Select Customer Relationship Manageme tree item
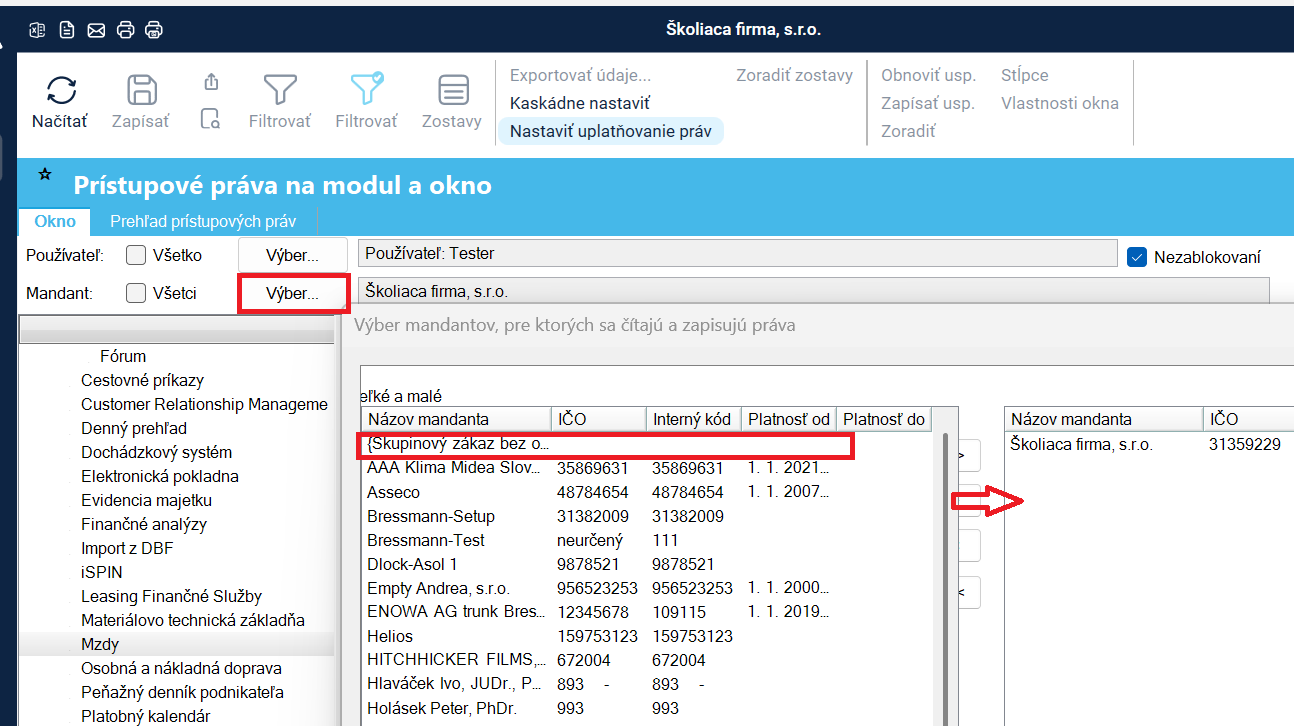This screenshot has height=726, width=1294. (204, 404)
